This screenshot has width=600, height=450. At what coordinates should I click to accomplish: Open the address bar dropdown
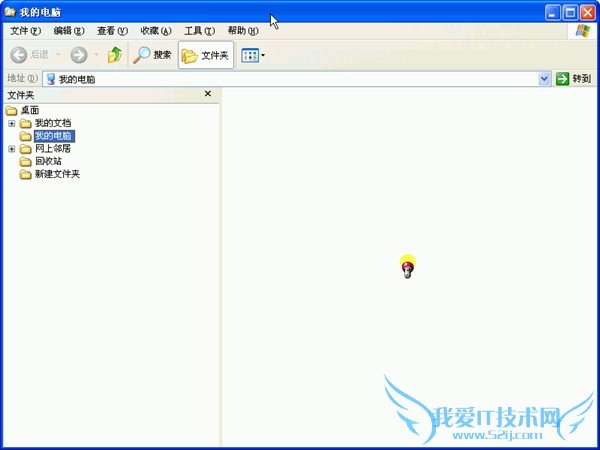click(x=544, y=79)
